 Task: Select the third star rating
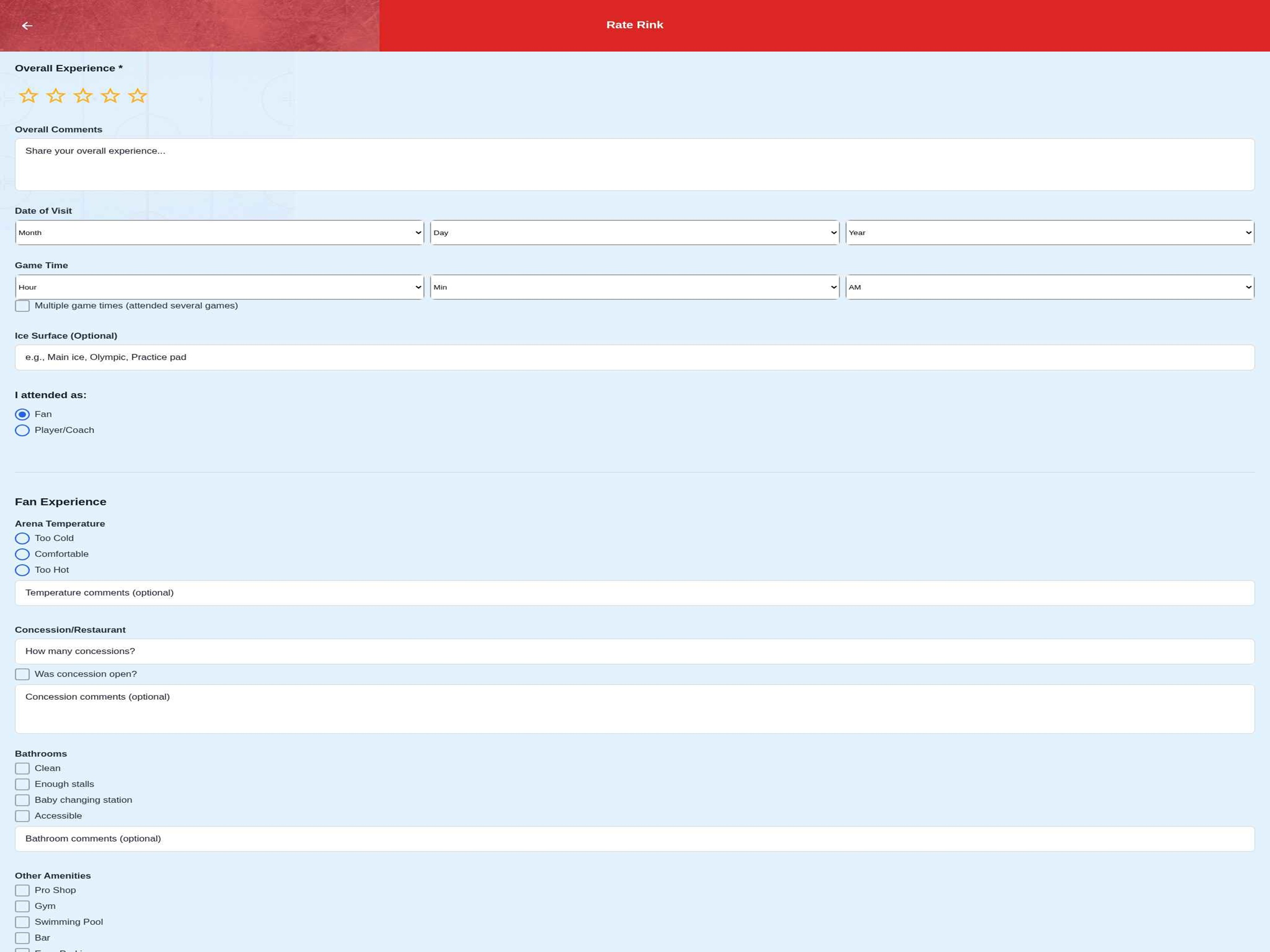(83, 95)
